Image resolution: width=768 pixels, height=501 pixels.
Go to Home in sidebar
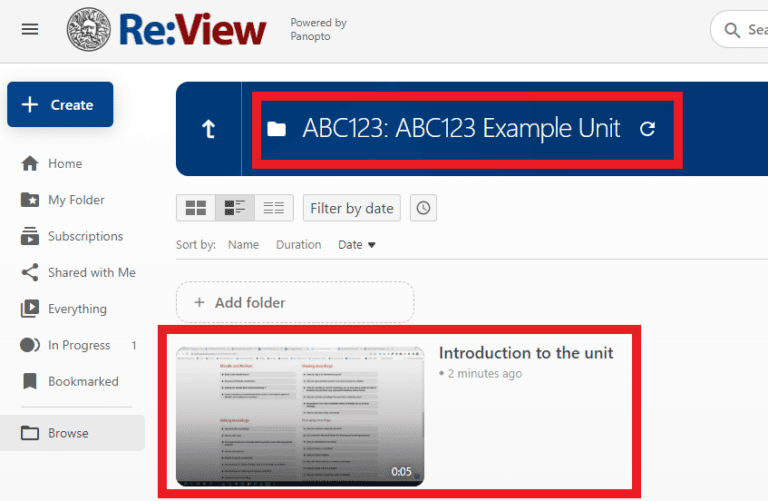pyautogui.click(x=65, y=164)
